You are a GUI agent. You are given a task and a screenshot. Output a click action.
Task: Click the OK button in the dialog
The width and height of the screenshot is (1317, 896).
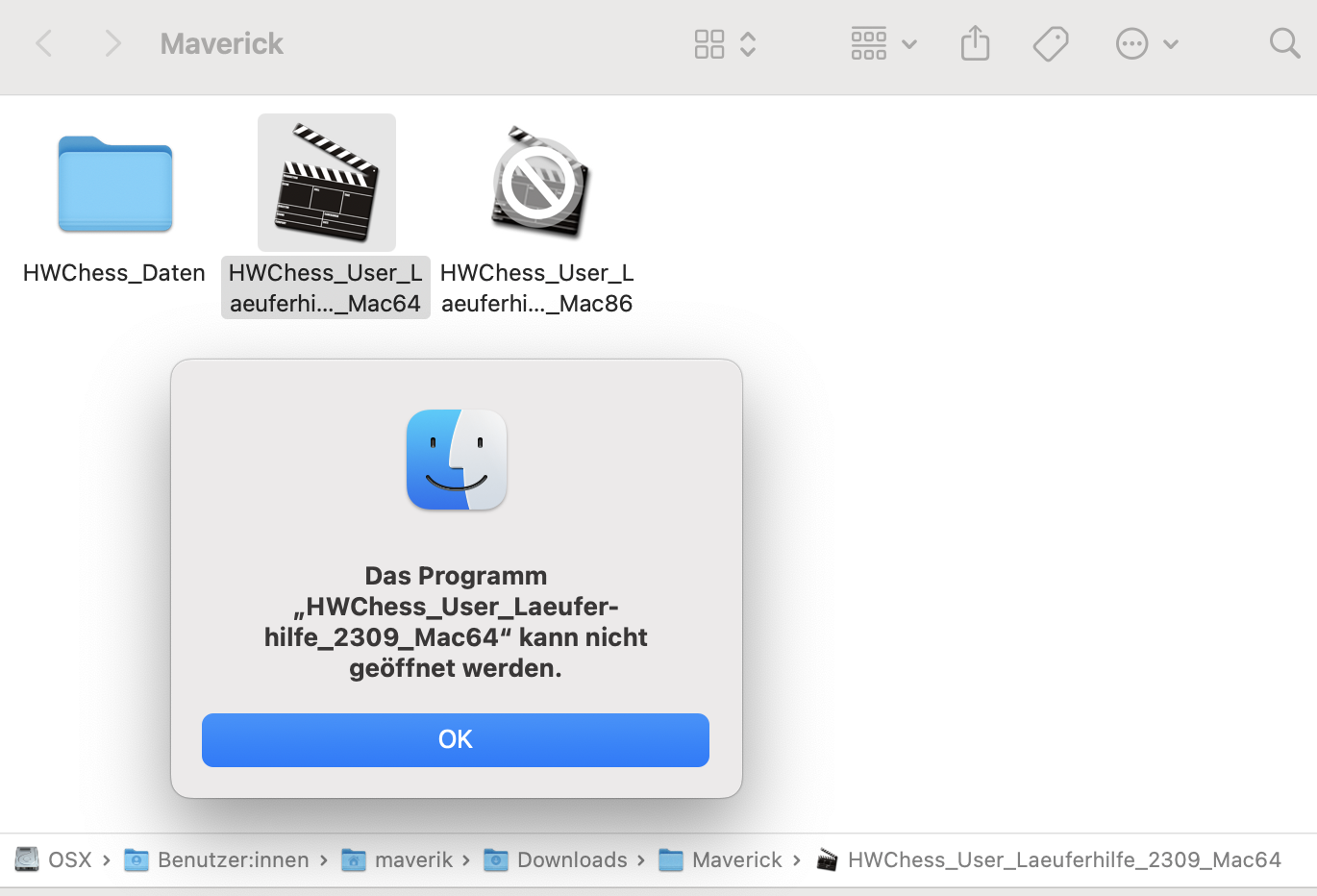455,739
